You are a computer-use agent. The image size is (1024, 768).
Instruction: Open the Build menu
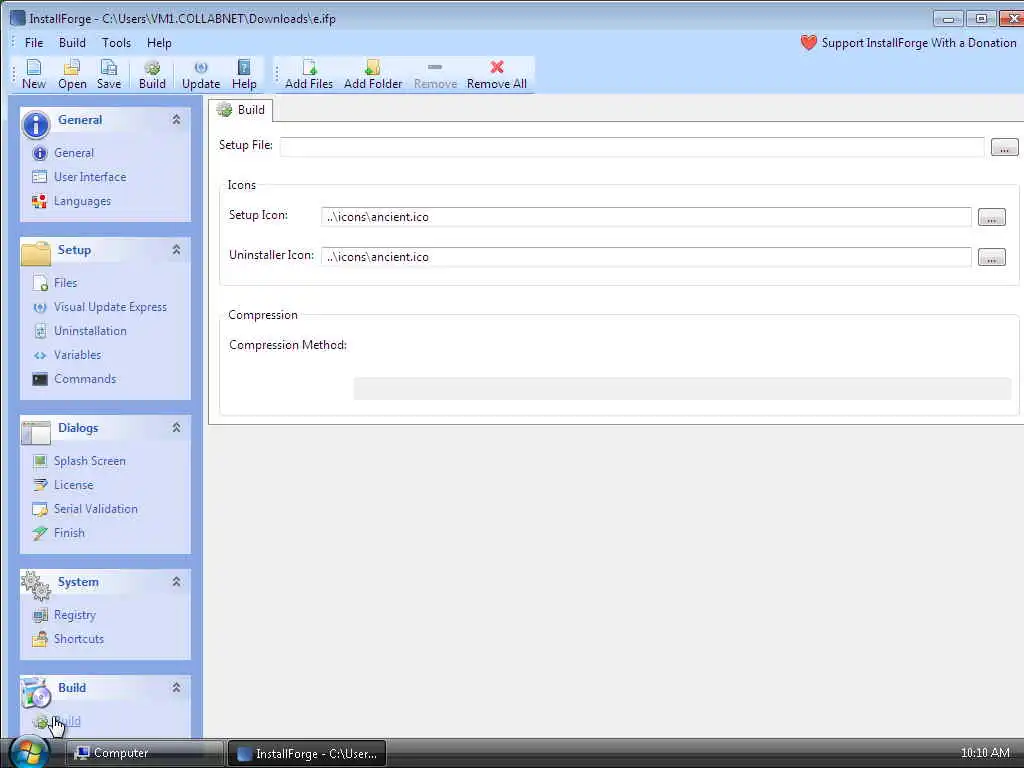click(72, 43)
